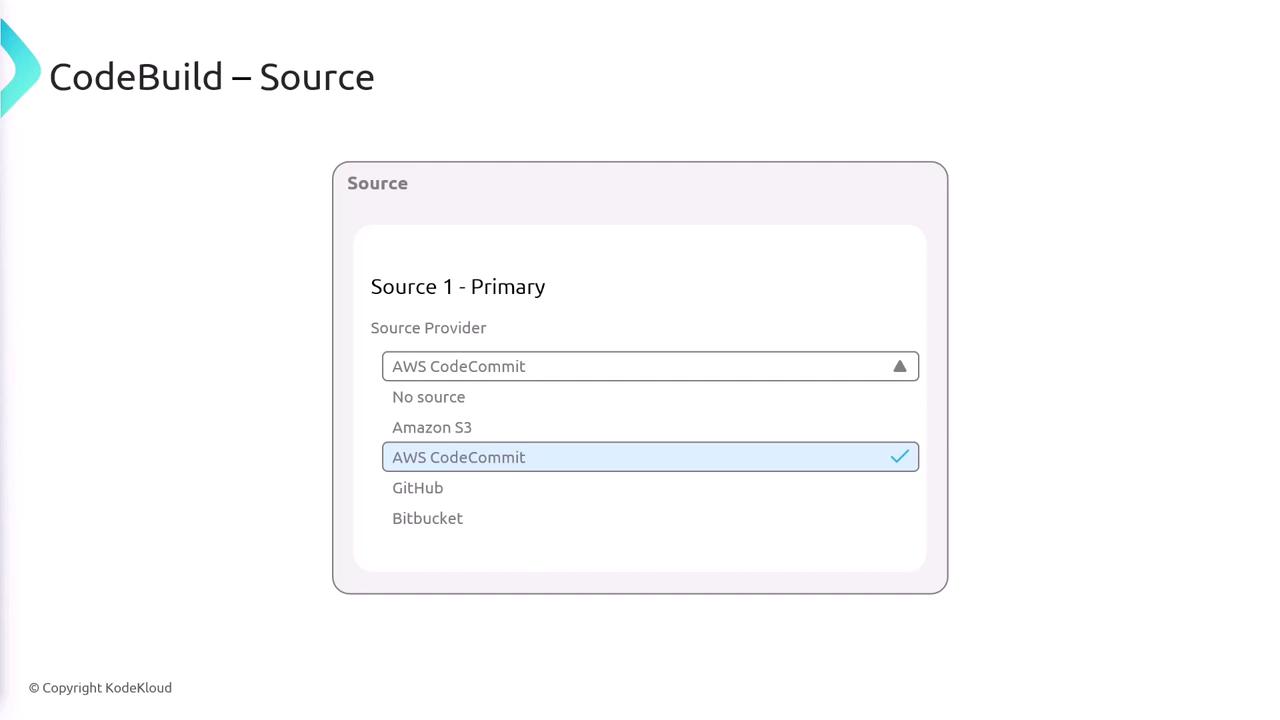Screen dimensions: 1280x720
Task: Click the Source panel header
Action: 377,183
